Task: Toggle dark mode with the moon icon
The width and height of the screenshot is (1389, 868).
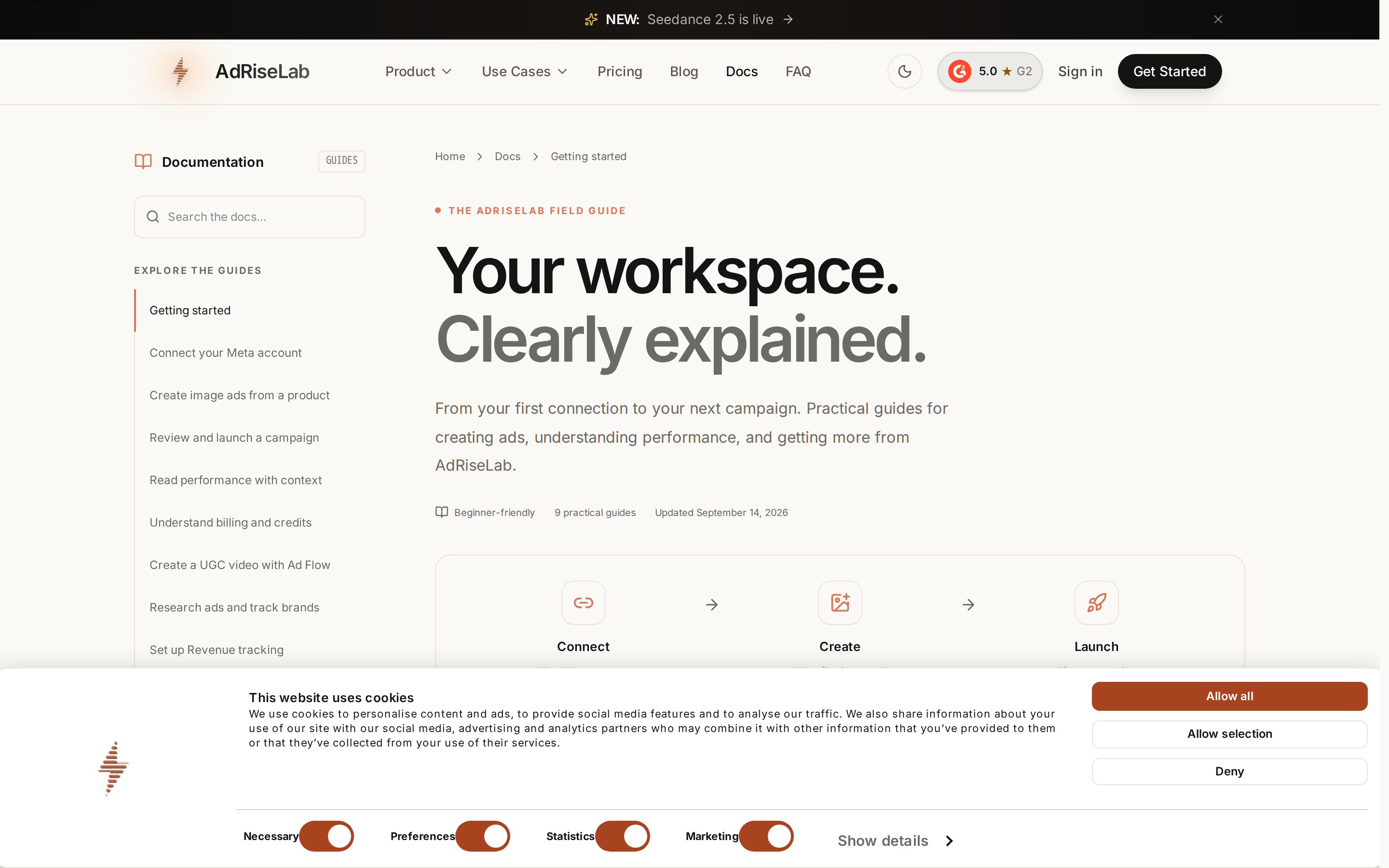Action: (905, 71)
